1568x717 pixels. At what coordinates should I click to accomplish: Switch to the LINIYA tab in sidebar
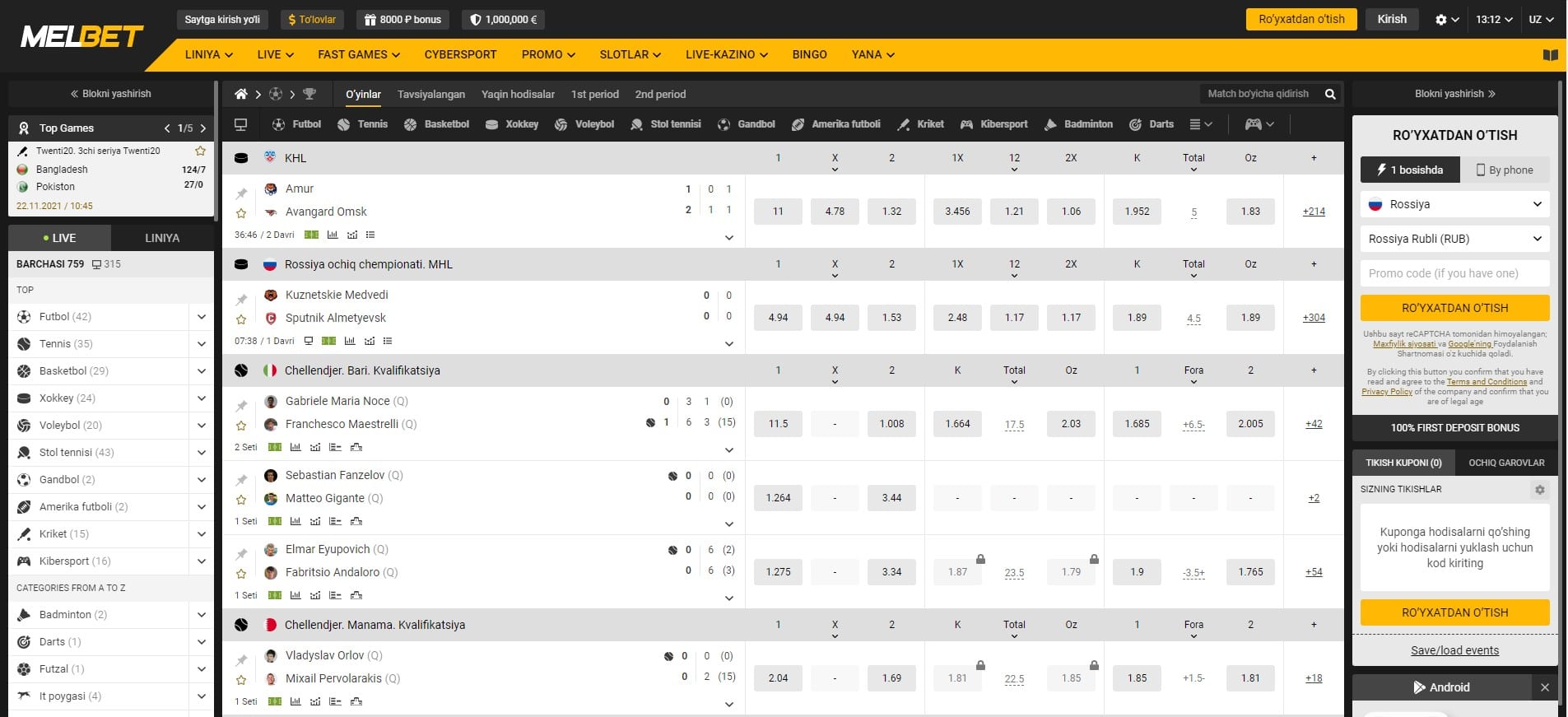pyautogui.click(x=162, y=238)
